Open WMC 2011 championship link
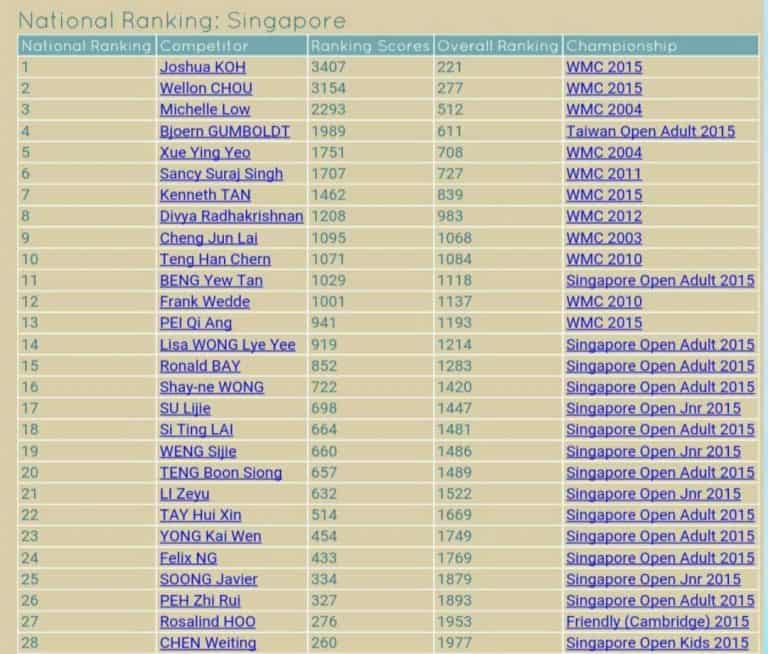 point(603,174)
